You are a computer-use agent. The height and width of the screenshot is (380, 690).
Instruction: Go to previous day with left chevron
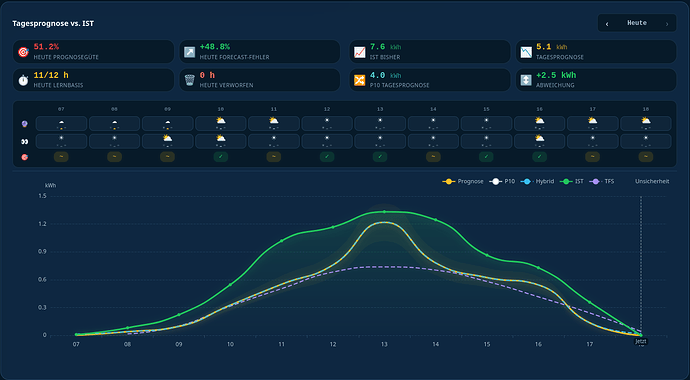point(607,24)
